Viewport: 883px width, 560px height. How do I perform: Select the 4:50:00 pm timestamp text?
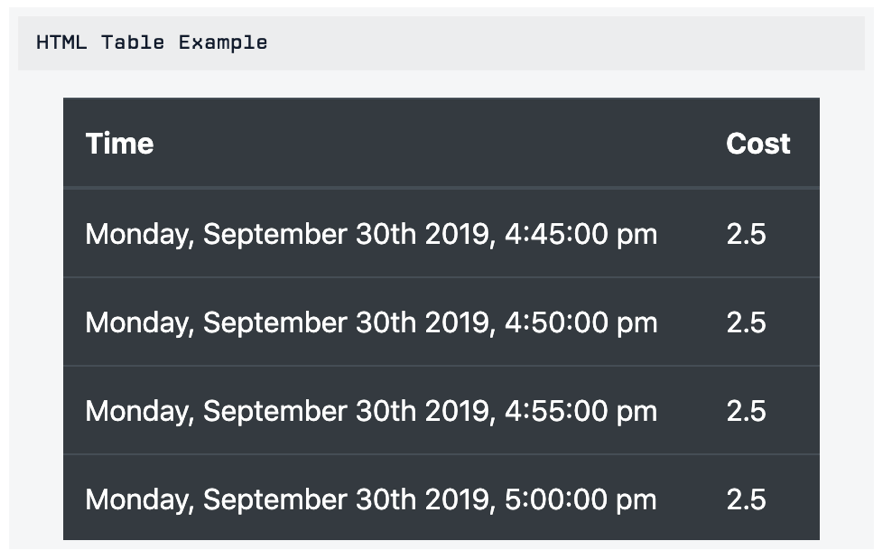[x=371, y=323]
